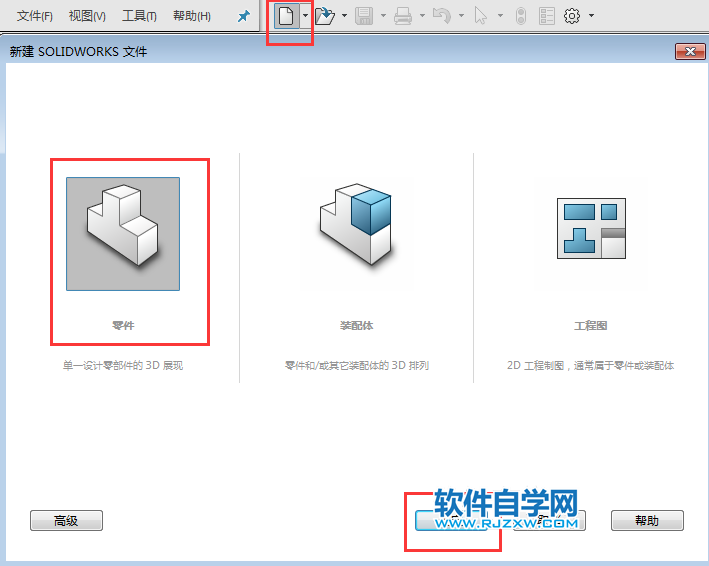This screenshot has height=566, width=709.
Task: Expand the Open file dropdown arrow
Action: [345, 16]
